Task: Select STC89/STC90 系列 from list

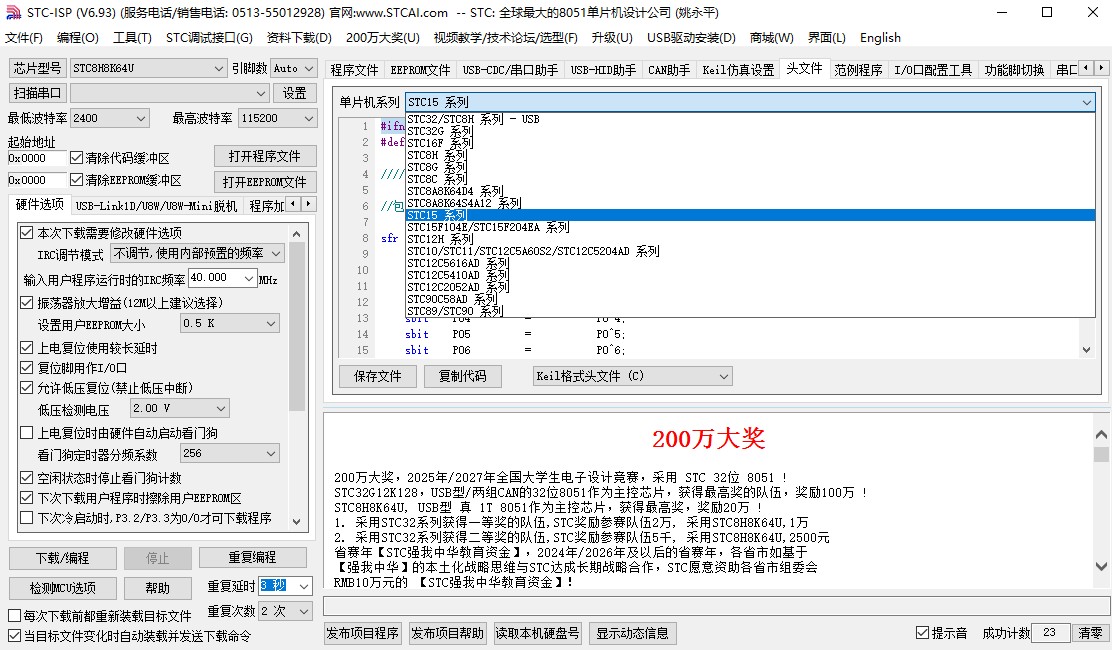Action: pyautogui.click(x=750, y=311)
